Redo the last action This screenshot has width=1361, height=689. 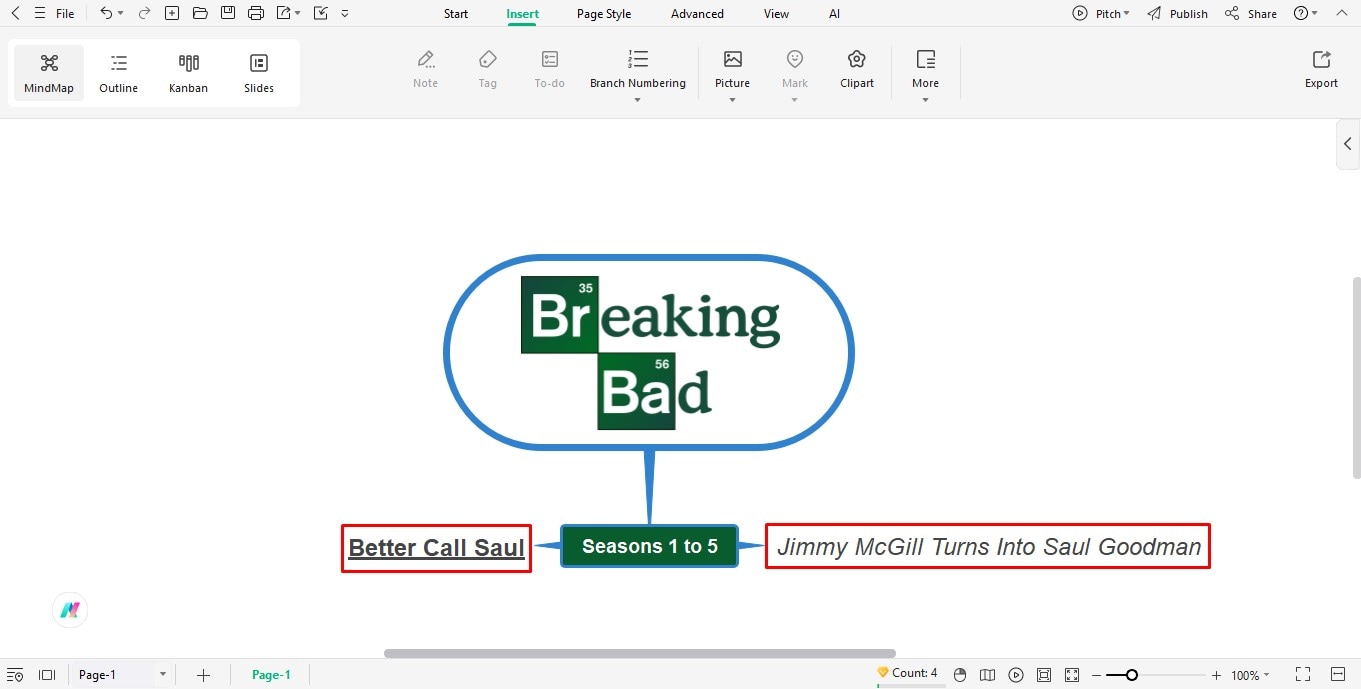click(x=144, y=13)
